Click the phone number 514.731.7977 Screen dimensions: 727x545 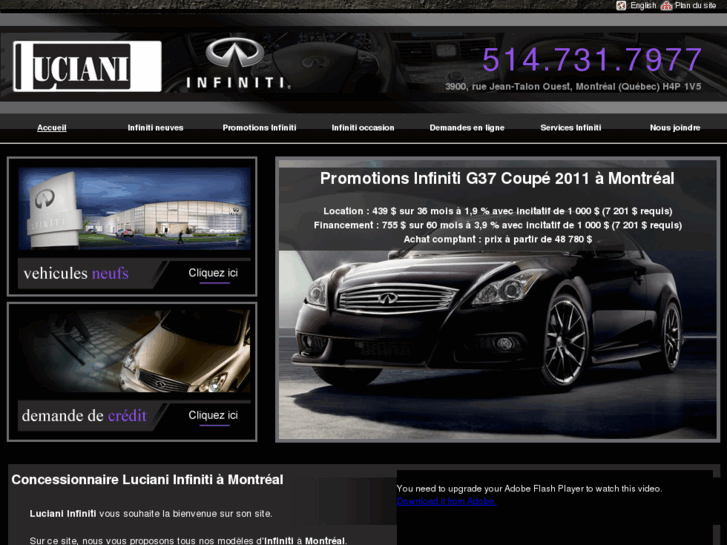tap(592, 60)
